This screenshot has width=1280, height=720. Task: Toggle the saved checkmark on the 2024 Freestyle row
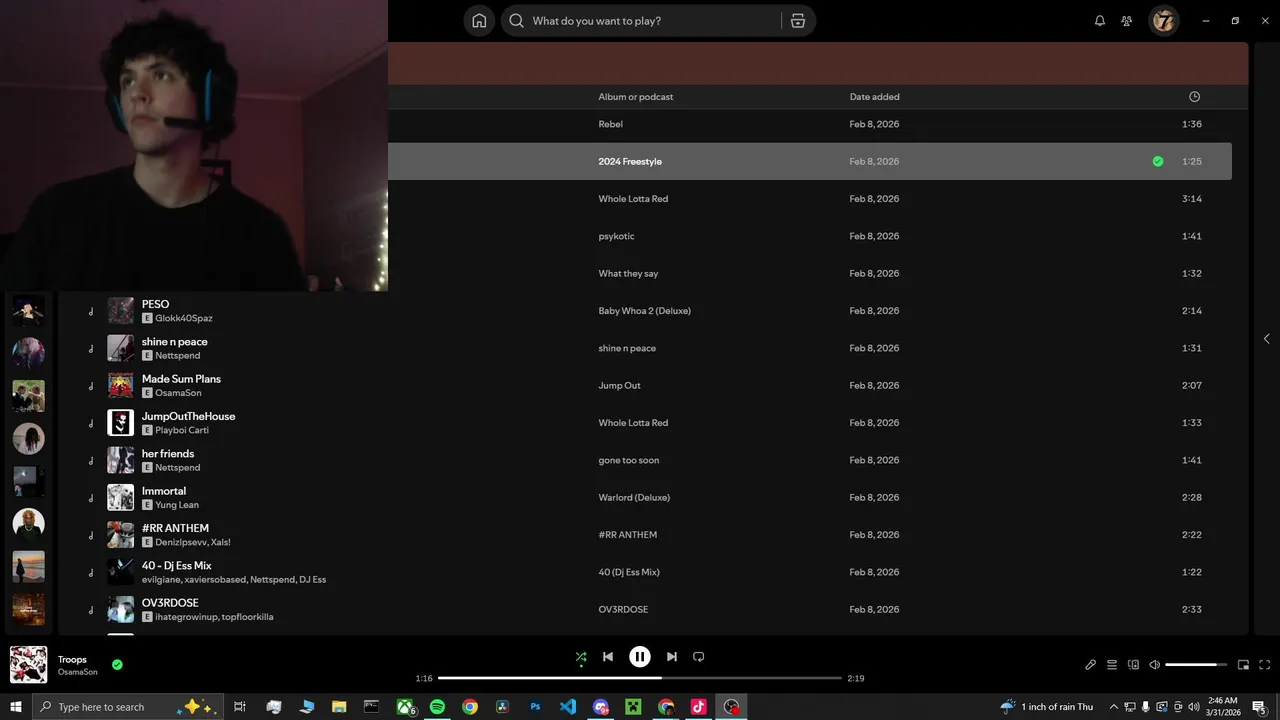click(x=1158, y=161)
